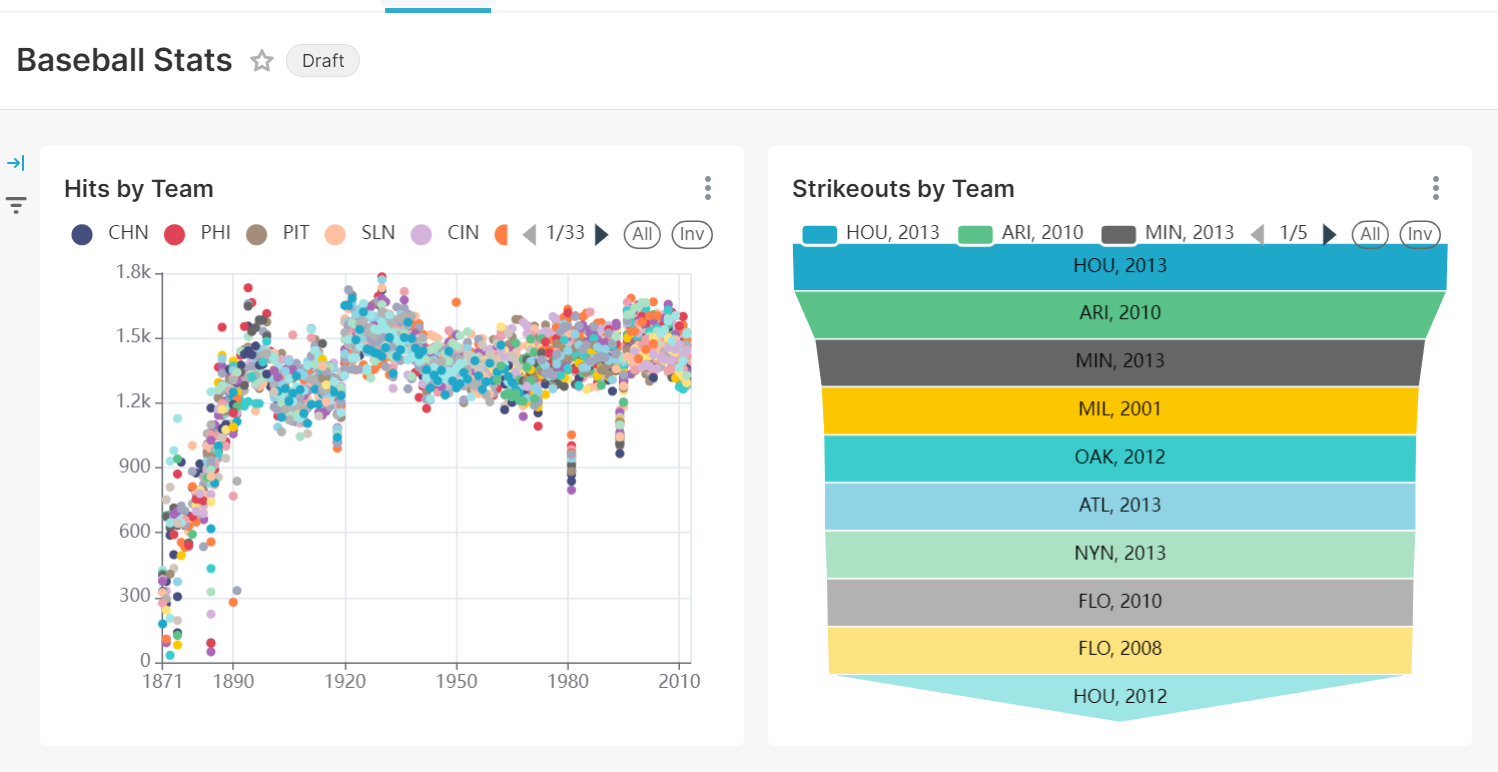Open the Hits by Team three-dot menu
The image size is (1498, 772).
(x=708, y=188)
